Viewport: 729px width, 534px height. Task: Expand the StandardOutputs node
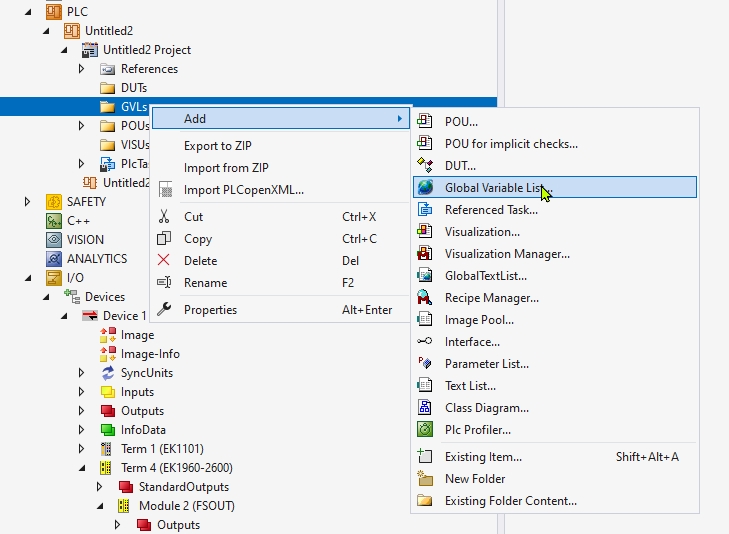tap(99, 487)
